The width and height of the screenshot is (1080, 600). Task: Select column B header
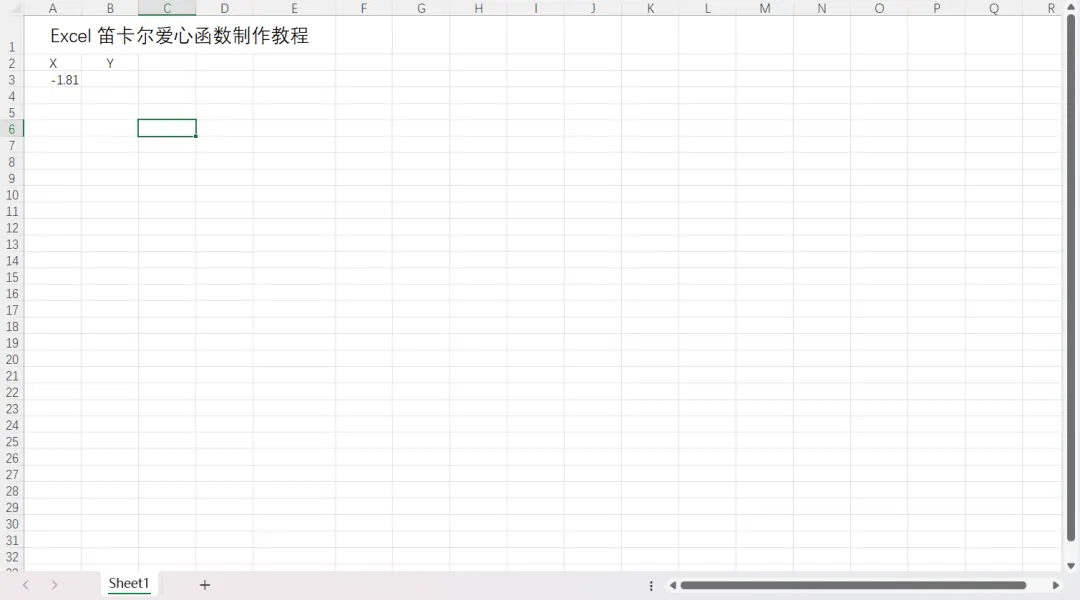(110, 8)
